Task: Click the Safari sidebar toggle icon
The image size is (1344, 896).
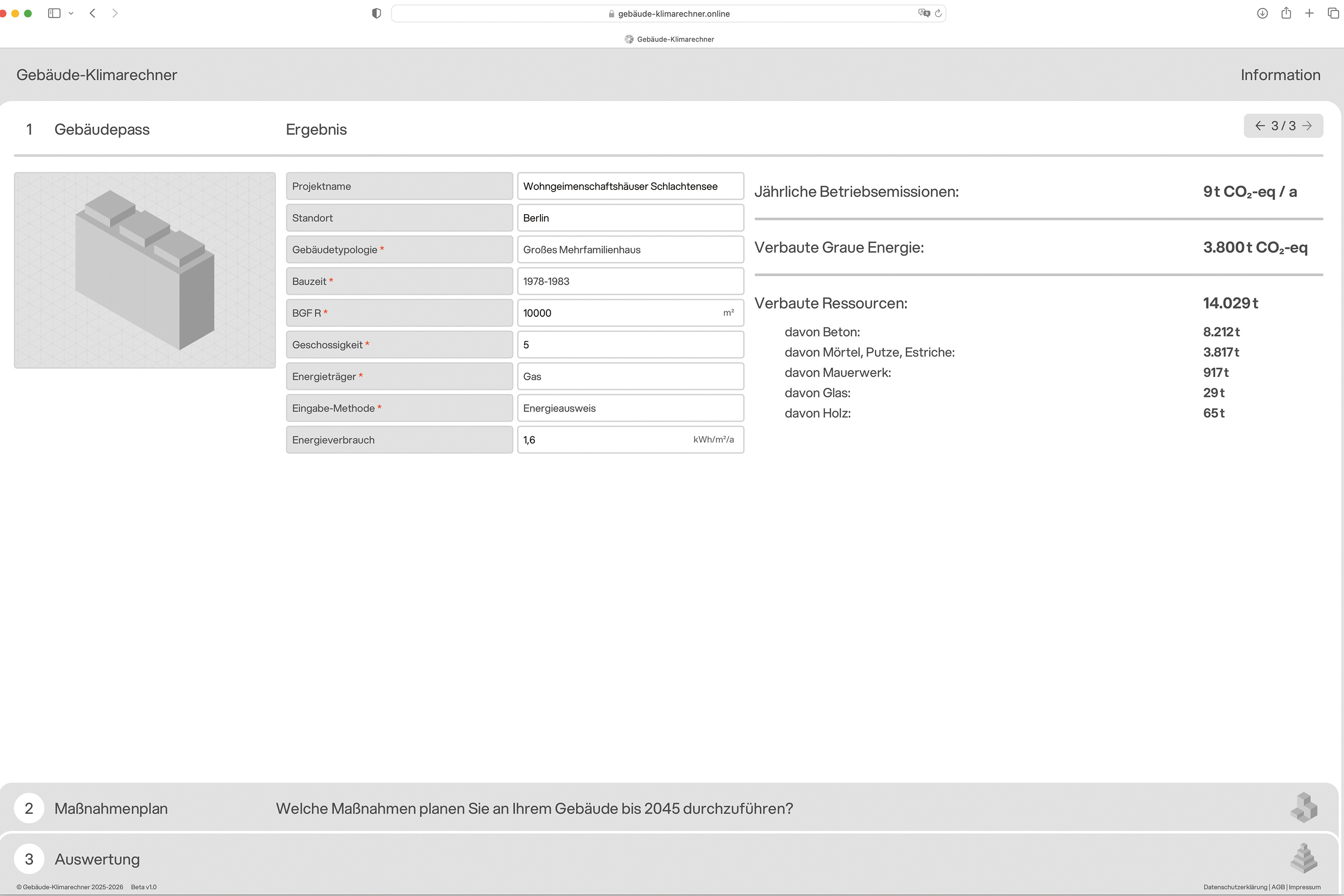Action: tap(54, 13)
